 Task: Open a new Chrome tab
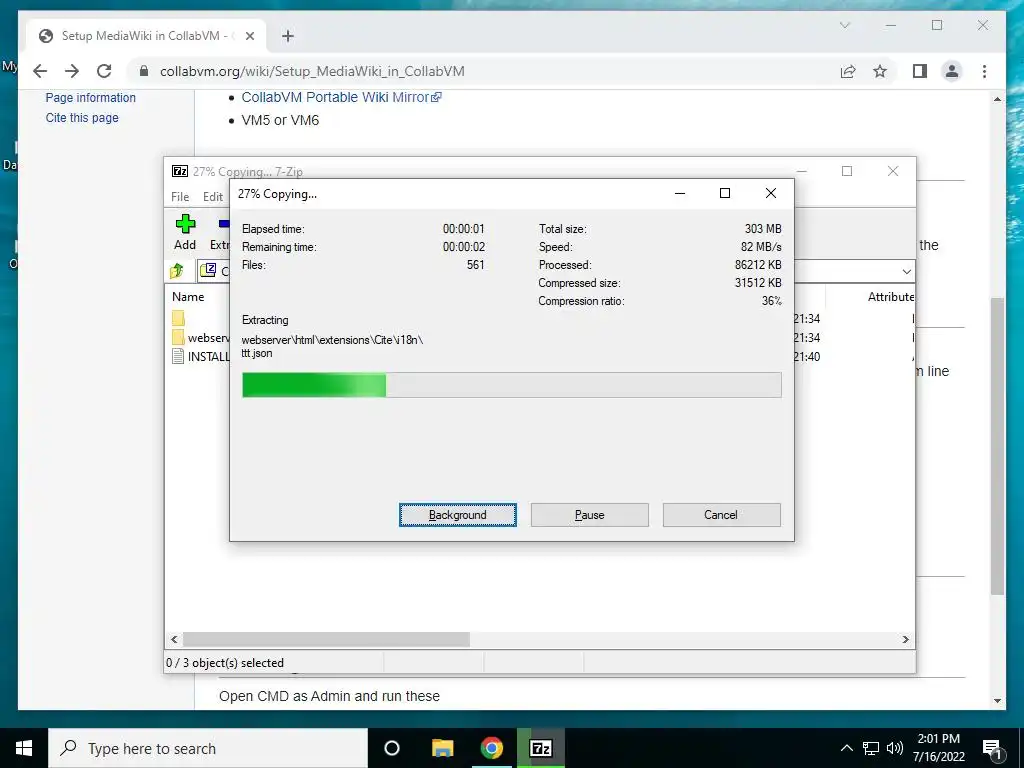point(288,36)
